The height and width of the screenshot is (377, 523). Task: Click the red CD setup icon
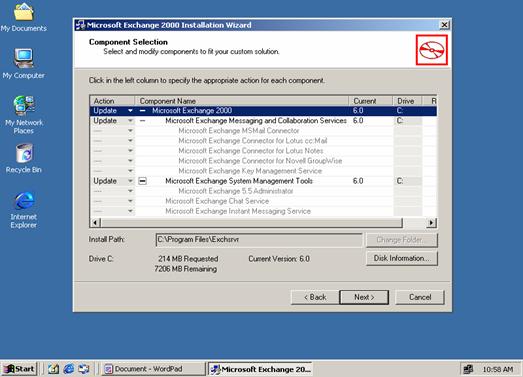[x=432, y=50]
